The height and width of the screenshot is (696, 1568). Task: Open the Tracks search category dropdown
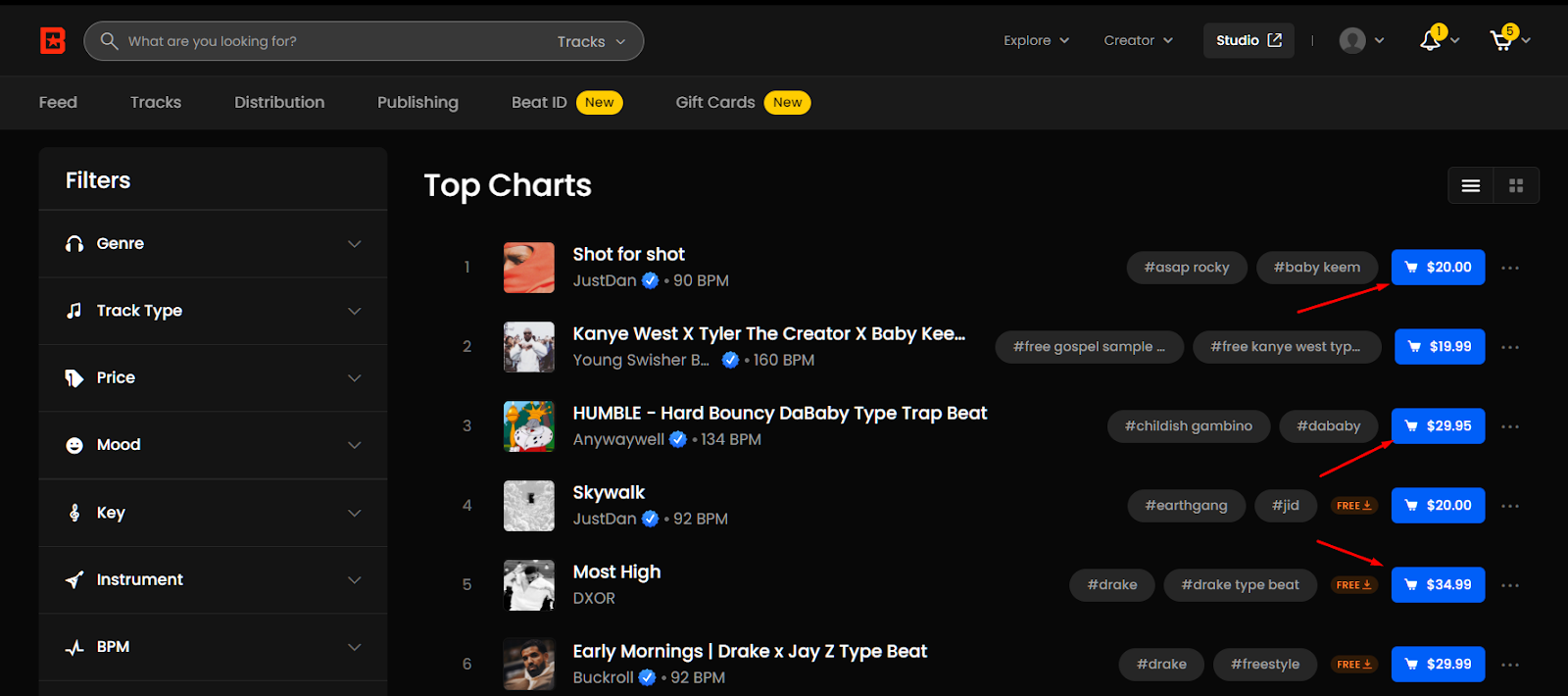pos(591,41)
